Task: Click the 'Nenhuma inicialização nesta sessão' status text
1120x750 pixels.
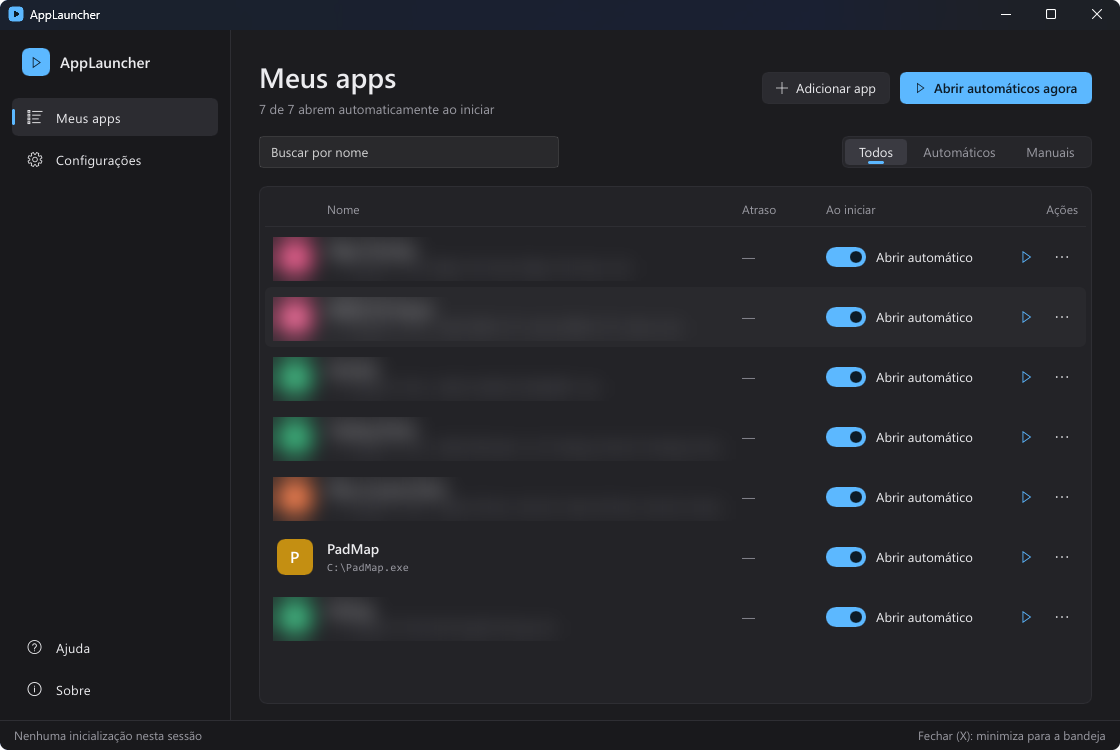Action: click(x=108, y=736)
